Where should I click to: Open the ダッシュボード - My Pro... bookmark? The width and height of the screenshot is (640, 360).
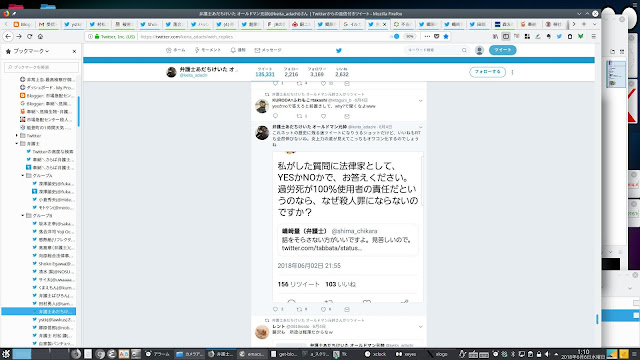click(47, 87)
